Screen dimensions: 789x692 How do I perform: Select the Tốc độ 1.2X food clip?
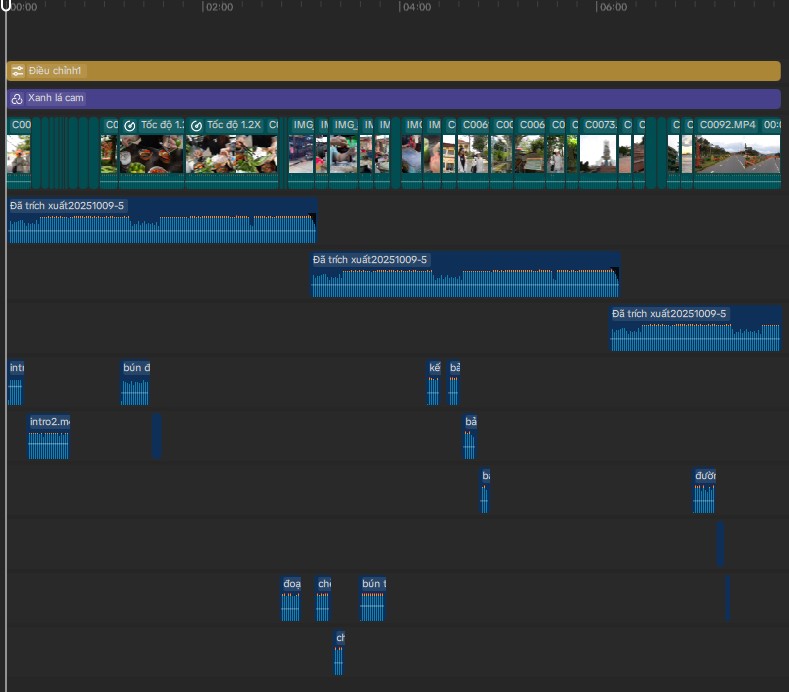pos(232,153)
